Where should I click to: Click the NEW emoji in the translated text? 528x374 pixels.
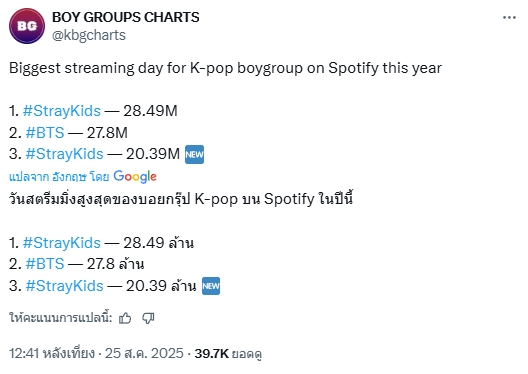click(x=211, y=286)
